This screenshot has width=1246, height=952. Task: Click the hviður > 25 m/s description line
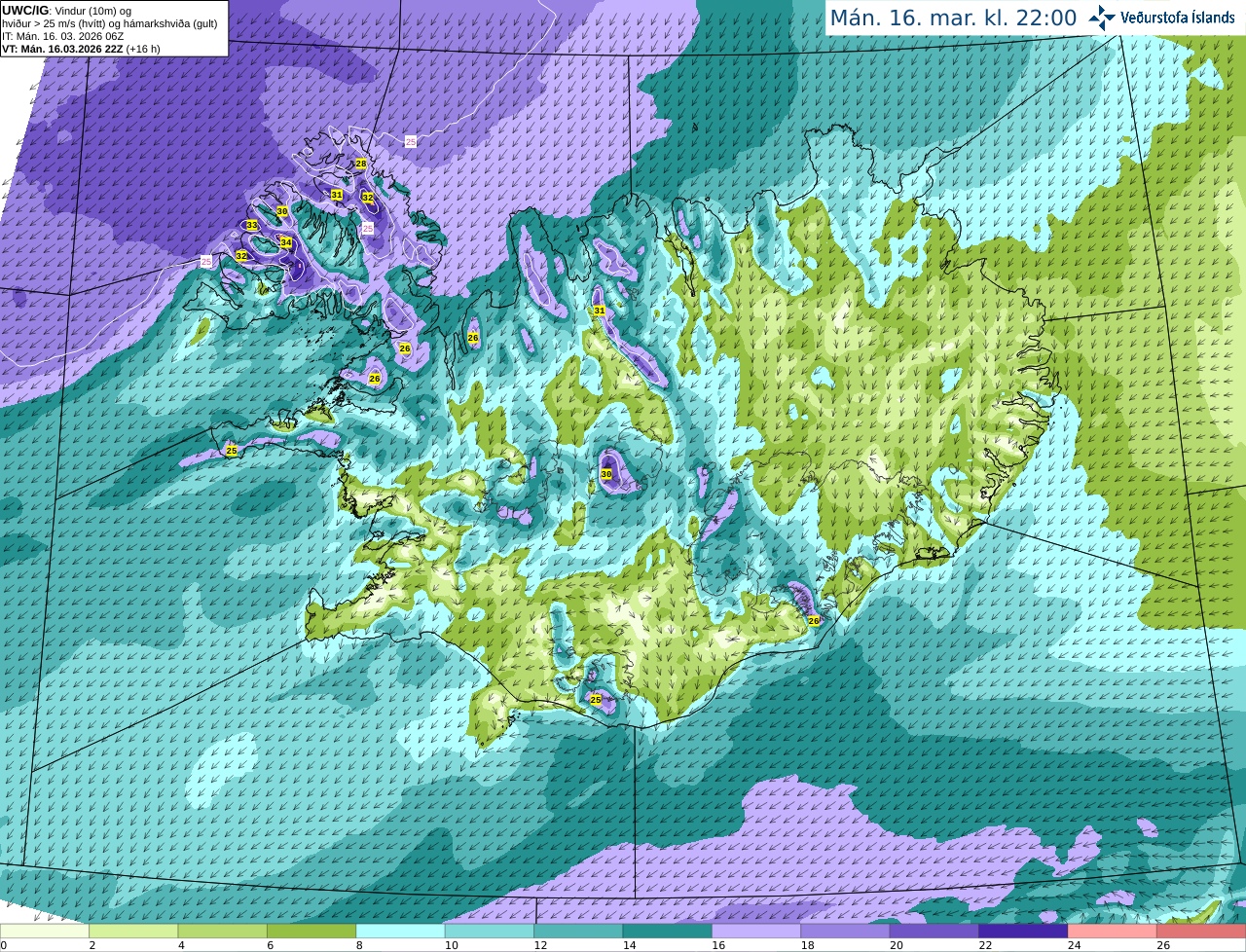(110, 22)
